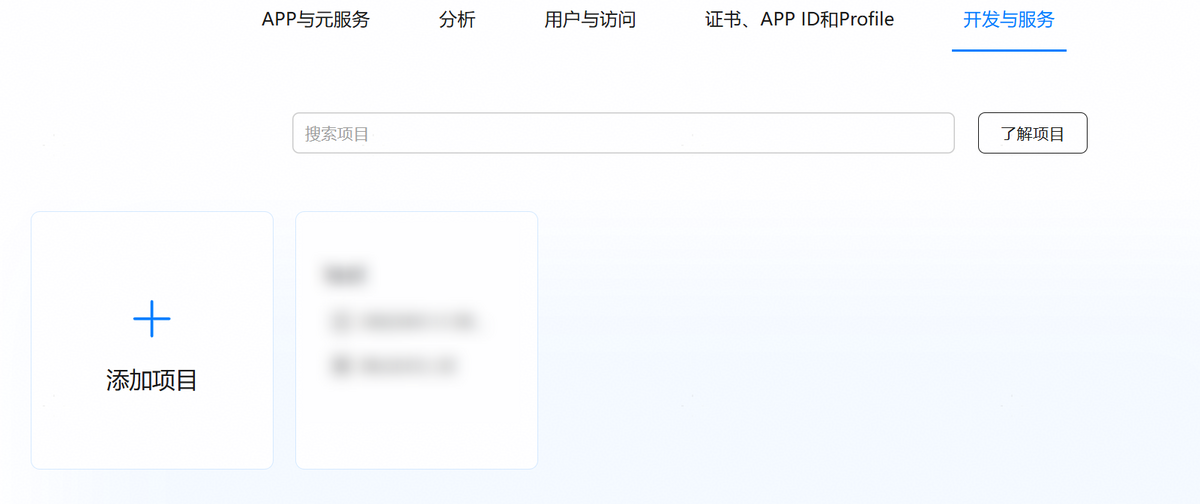Click the blue underline below 开发与服务

(1008, 49)
